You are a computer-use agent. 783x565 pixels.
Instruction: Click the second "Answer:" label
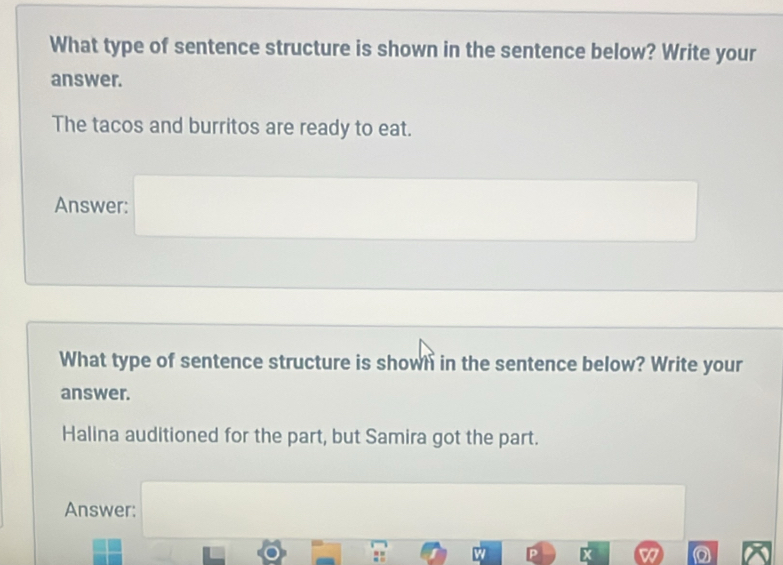(x=100, y=509)
